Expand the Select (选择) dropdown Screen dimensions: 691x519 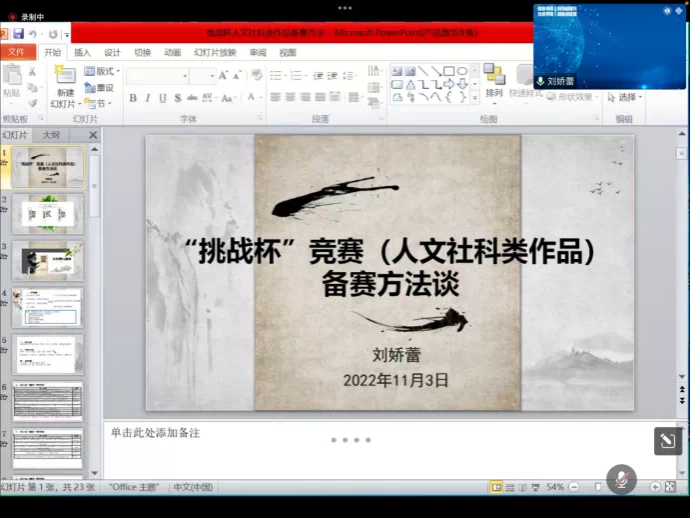coord(626,97)
